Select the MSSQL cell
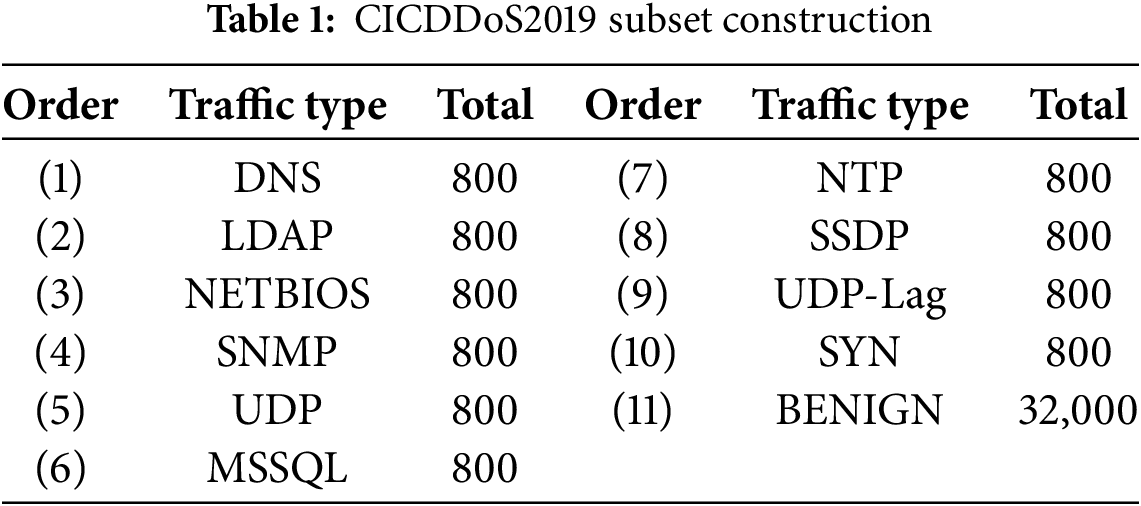Viewport: 1141px width, 506px height. 277,467
